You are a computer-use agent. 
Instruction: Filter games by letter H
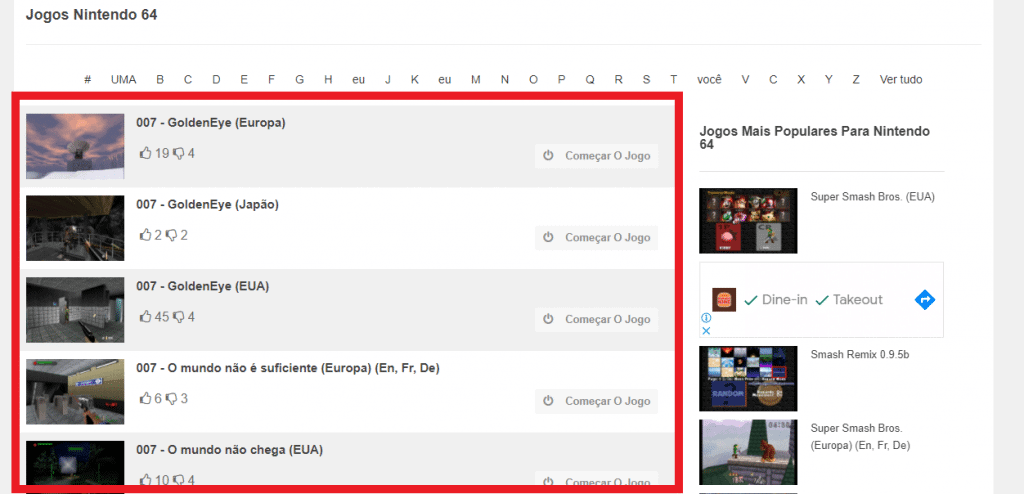point(328,80)
